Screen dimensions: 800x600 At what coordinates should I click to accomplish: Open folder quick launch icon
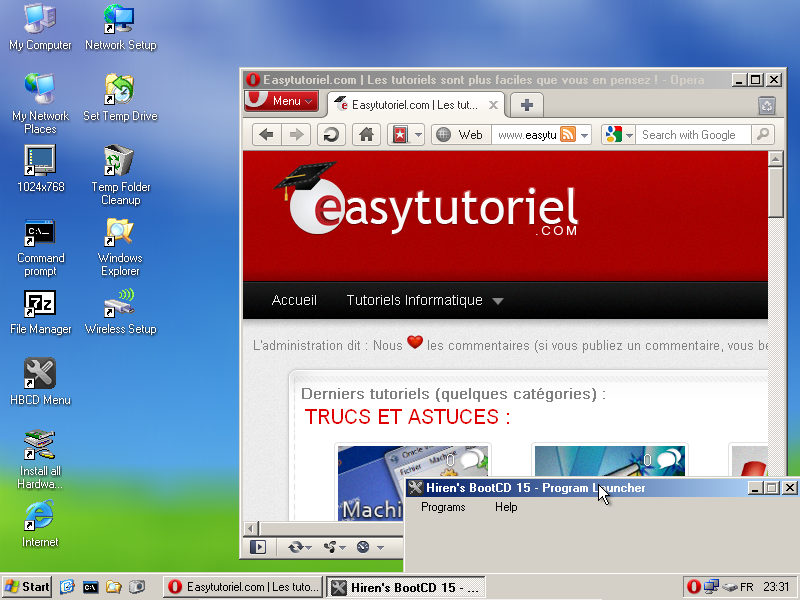click(113, 587)
